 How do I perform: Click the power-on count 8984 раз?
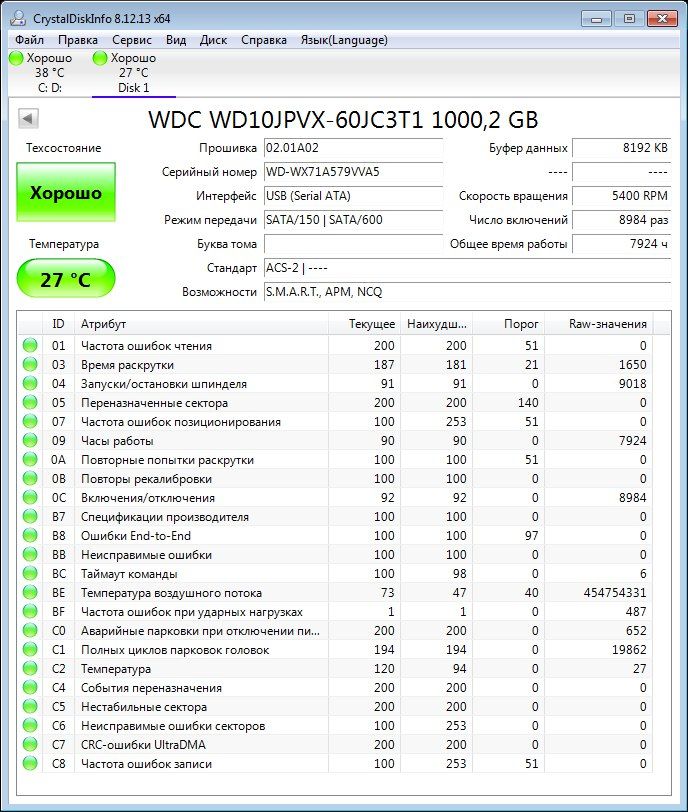click(x=622, y=220)
